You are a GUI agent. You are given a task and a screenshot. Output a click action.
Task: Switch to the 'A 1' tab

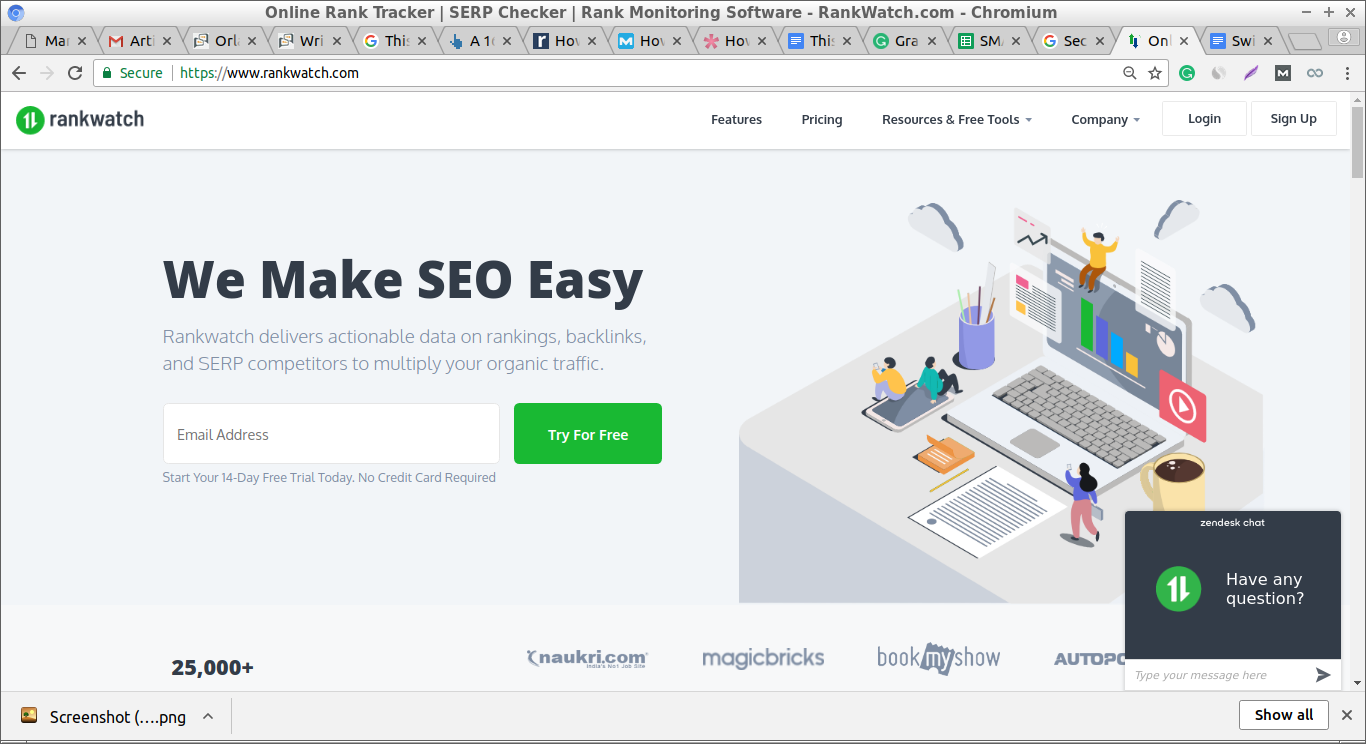point(478,41)
